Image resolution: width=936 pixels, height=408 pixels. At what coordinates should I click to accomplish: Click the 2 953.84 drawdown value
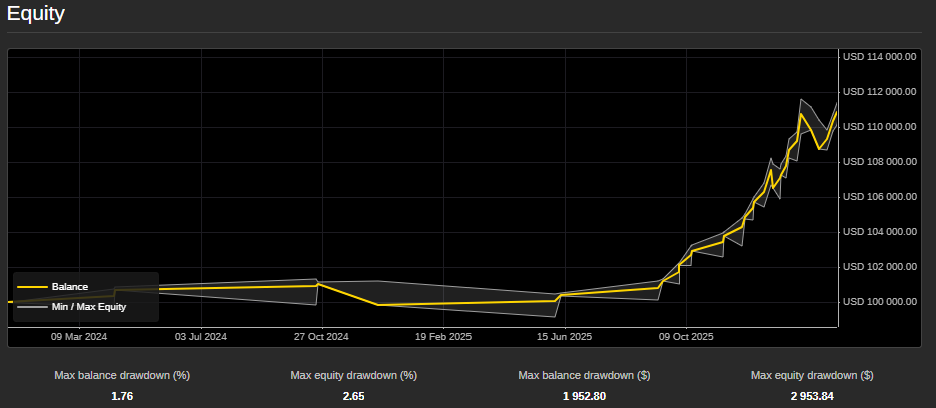pyautogui.click(x=812, y=396)
